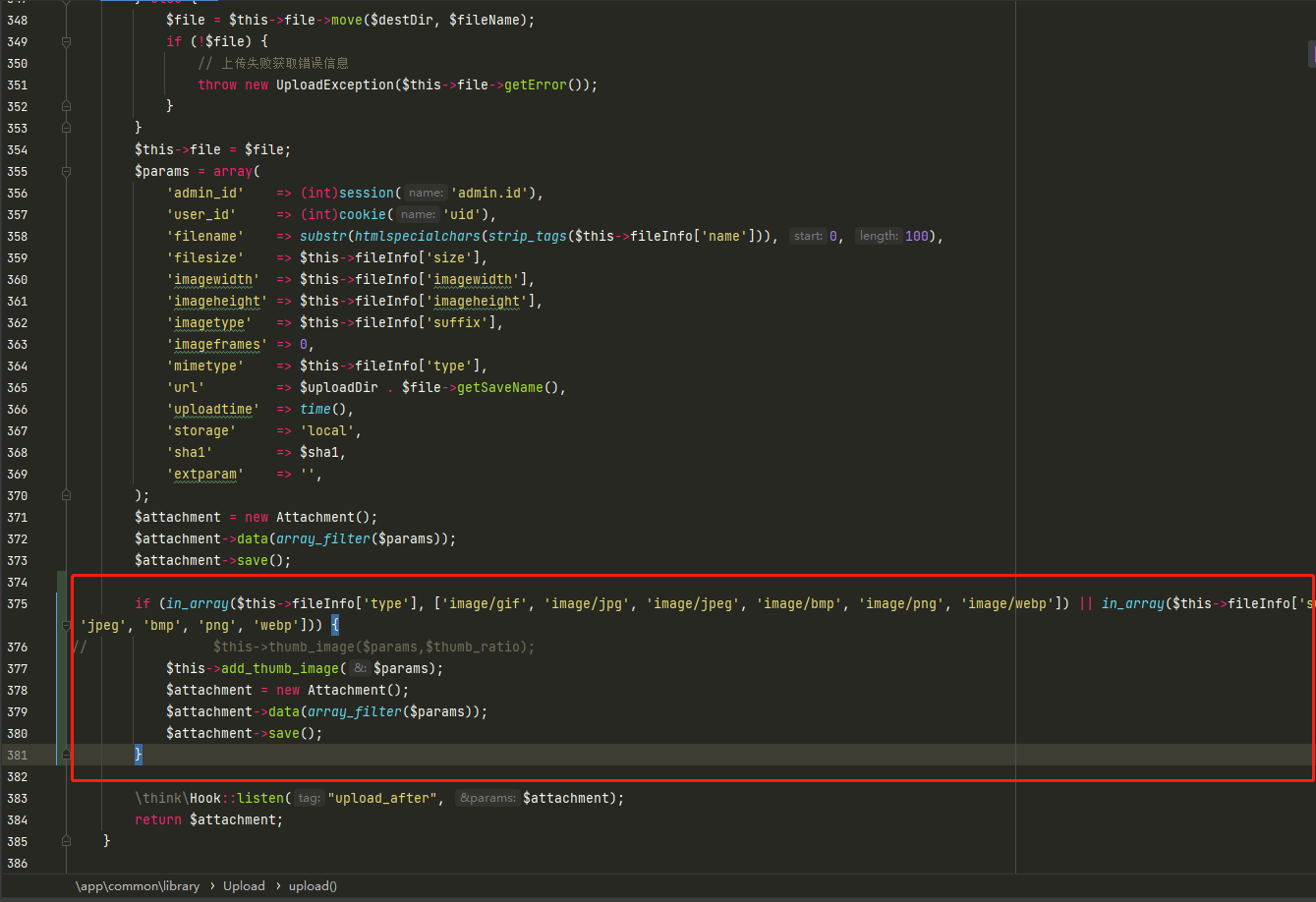The height and width of the screenshot is (902, 1316).
Task: Click the 'imageframes' array key
Action: (x=217, y=344)
